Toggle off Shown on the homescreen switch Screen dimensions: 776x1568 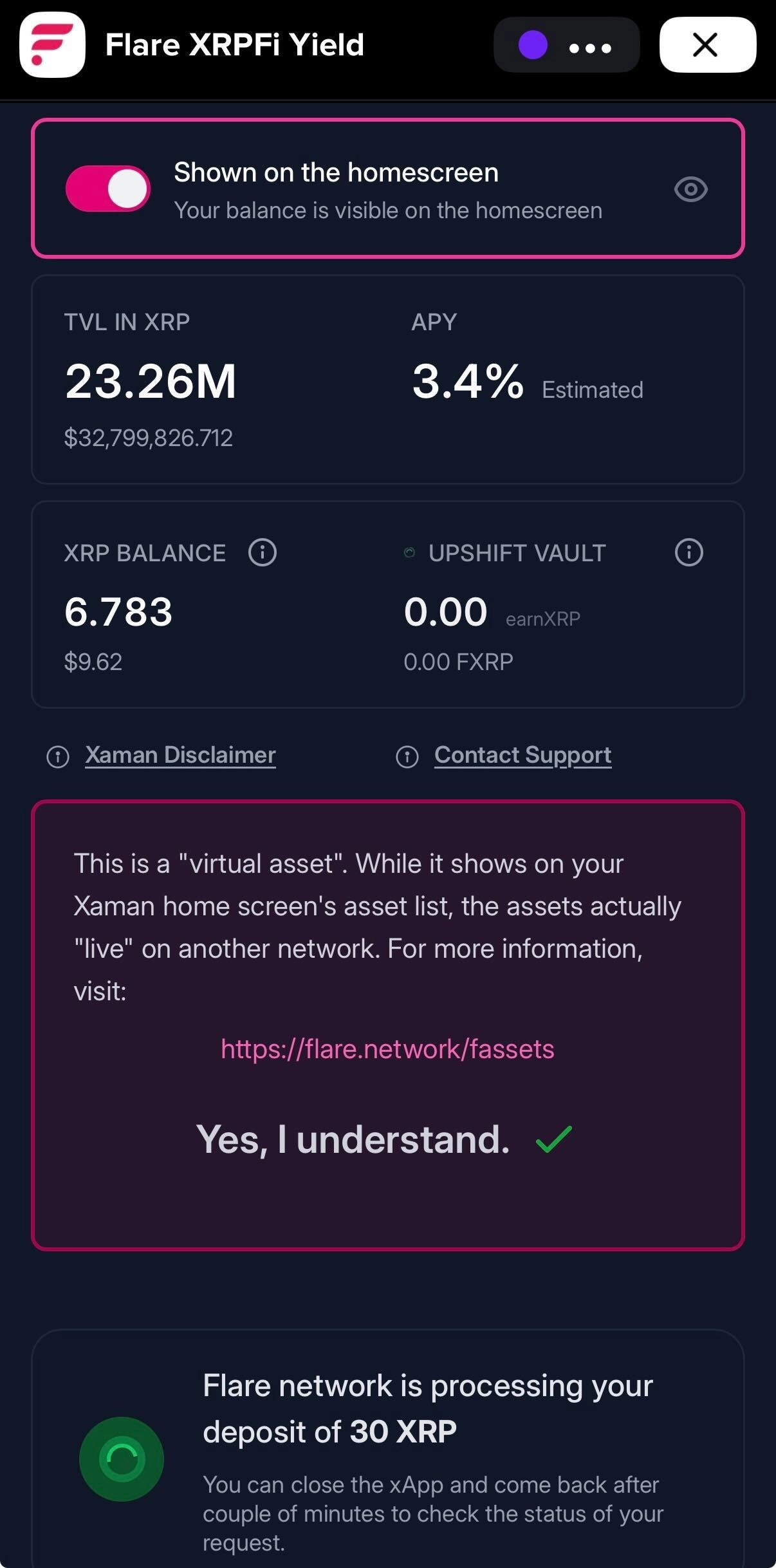[108, 189]
